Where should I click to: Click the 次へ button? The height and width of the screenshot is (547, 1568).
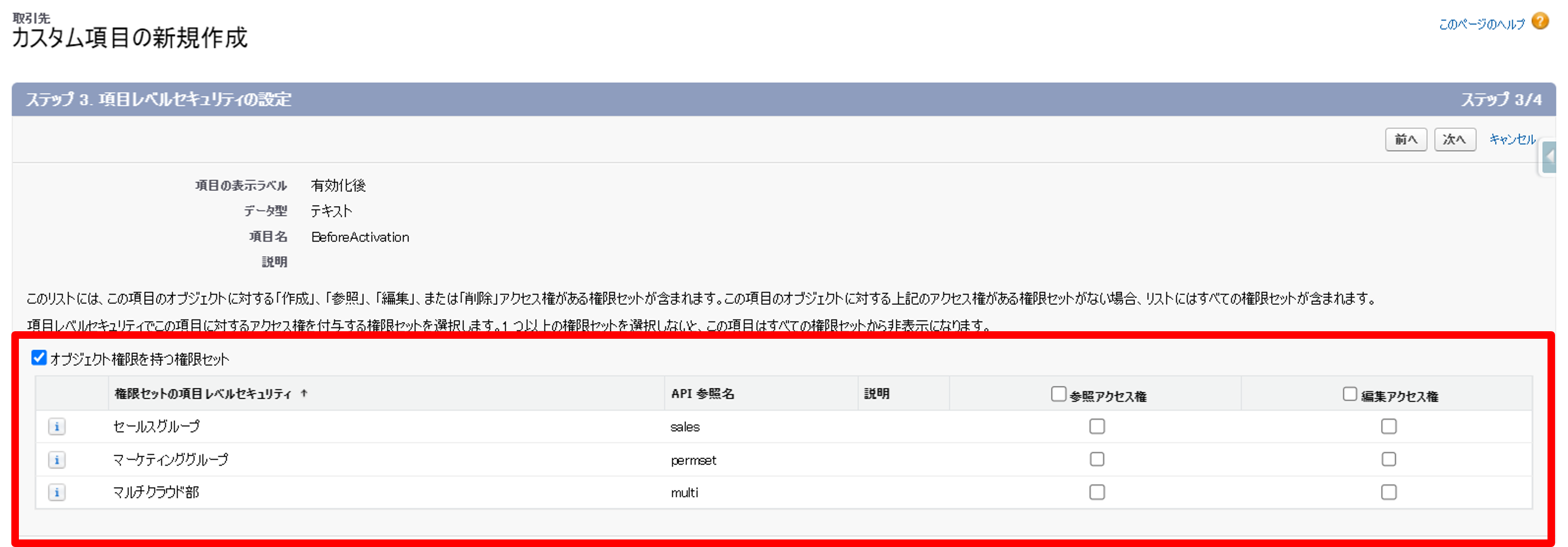tap(1454, 139)
